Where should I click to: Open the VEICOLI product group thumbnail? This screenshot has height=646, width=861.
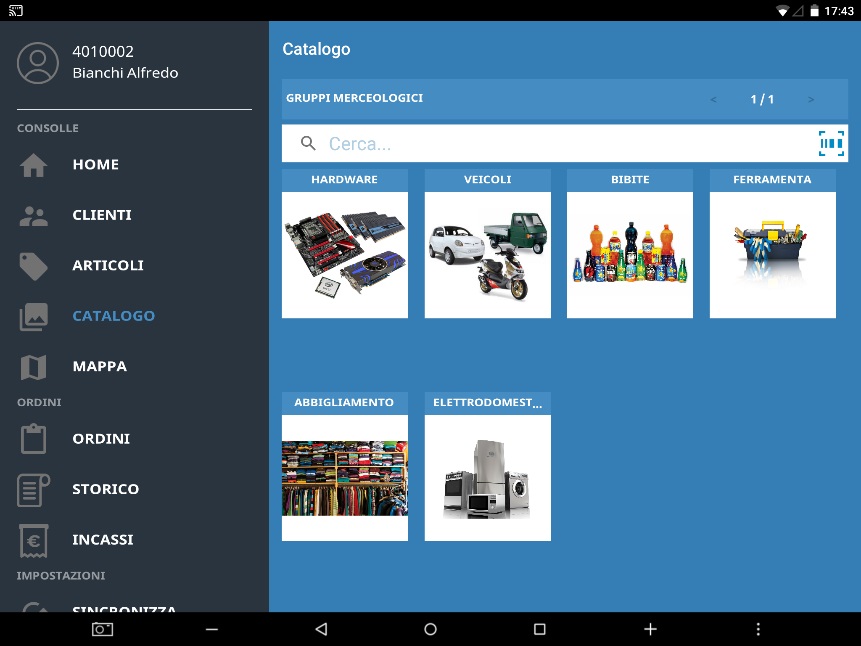click(488, 255)
